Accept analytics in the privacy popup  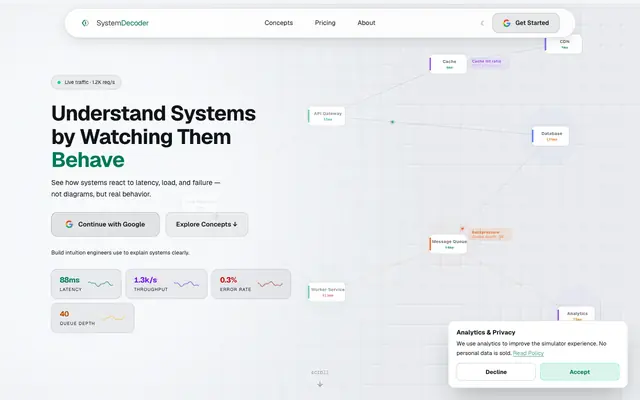pyautogui.click(x=580, y=372)
